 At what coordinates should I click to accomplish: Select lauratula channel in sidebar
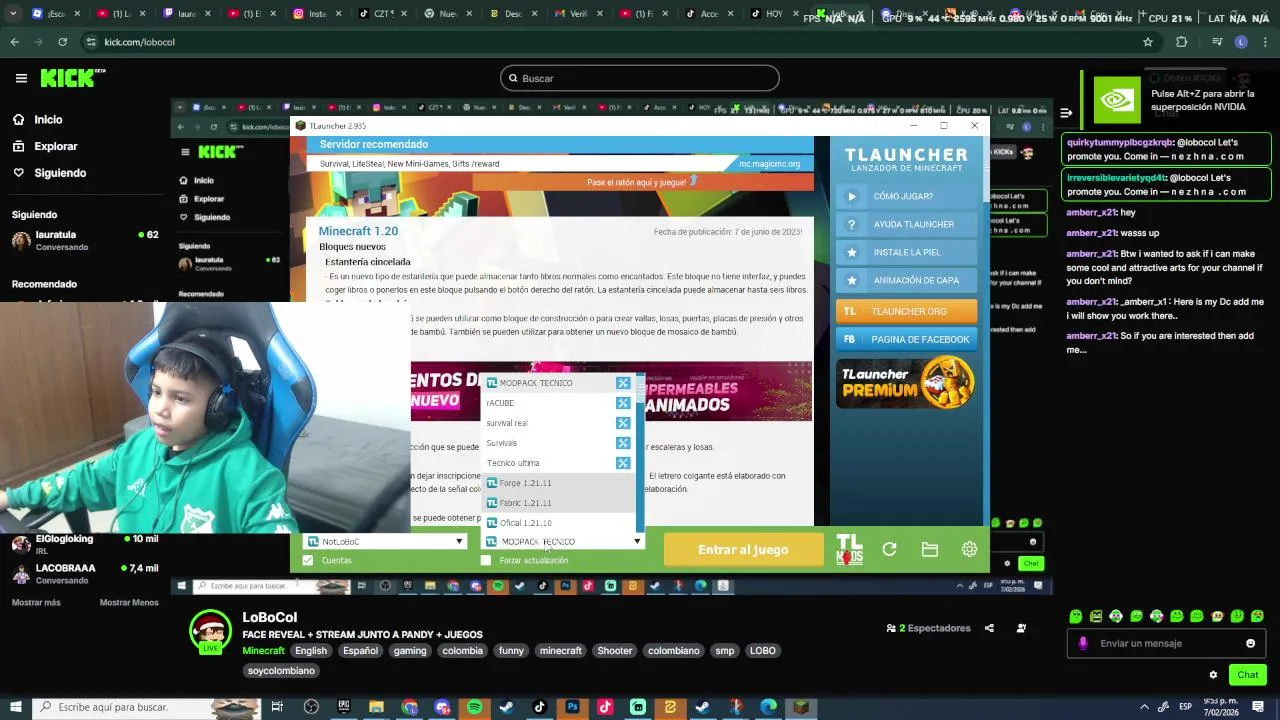[85, 241]
